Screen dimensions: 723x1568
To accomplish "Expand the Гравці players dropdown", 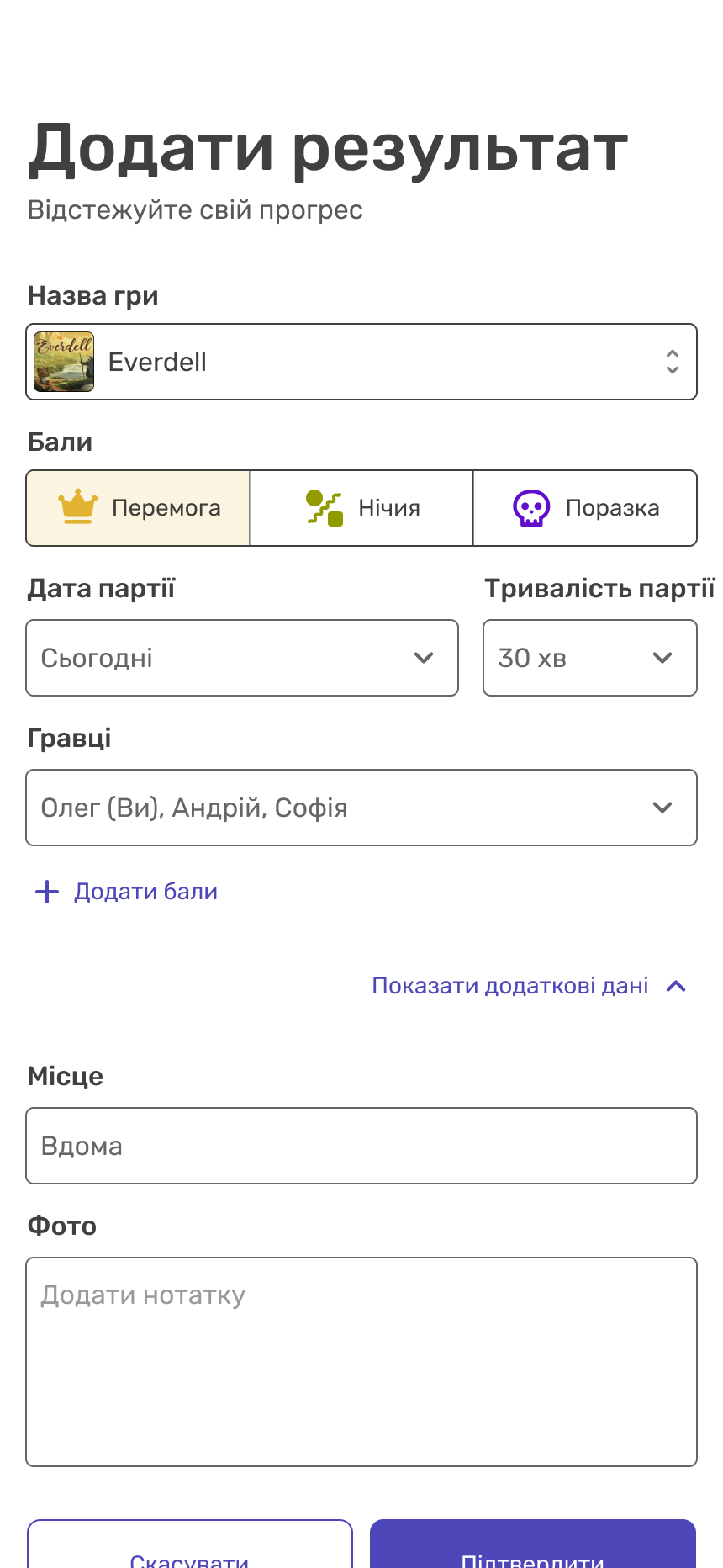I will point(361,808).
